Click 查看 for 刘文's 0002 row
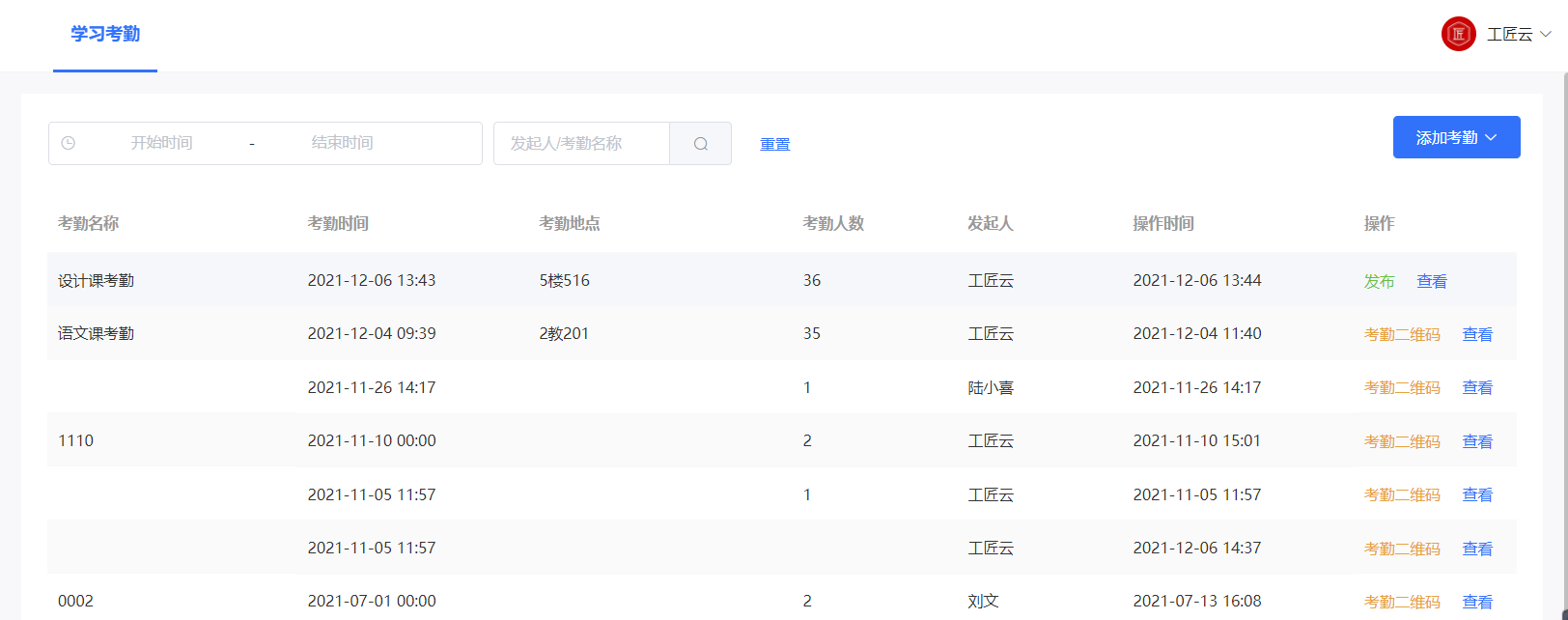Viewport: 1568px width, 620px height. point(1477,602)
